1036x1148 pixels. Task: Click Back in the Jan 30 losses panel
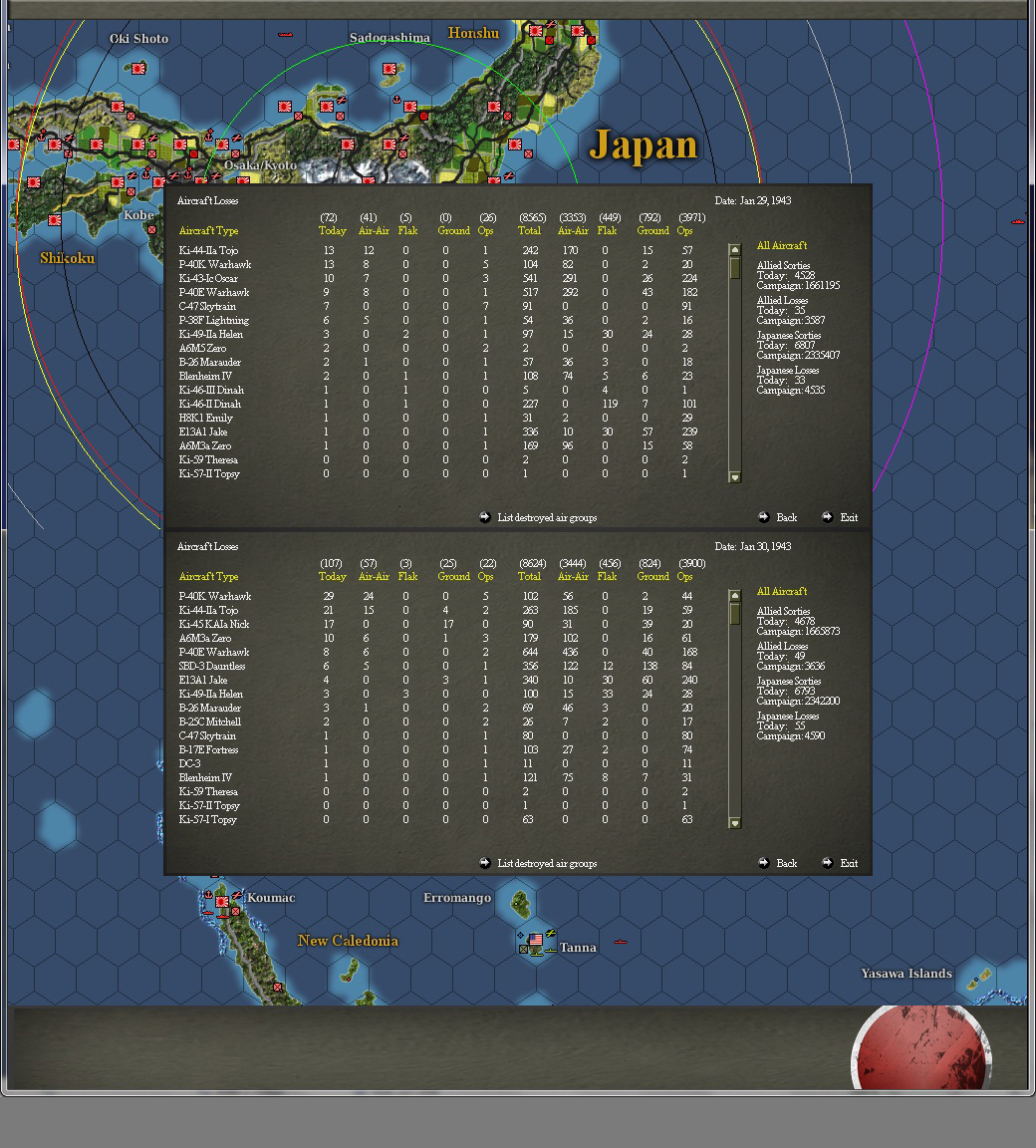click(787, 863)
